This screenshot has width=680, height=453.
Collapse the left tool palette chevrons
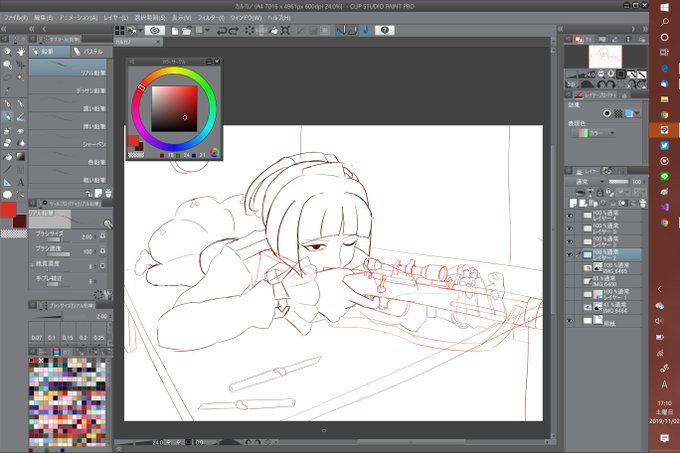4,29
